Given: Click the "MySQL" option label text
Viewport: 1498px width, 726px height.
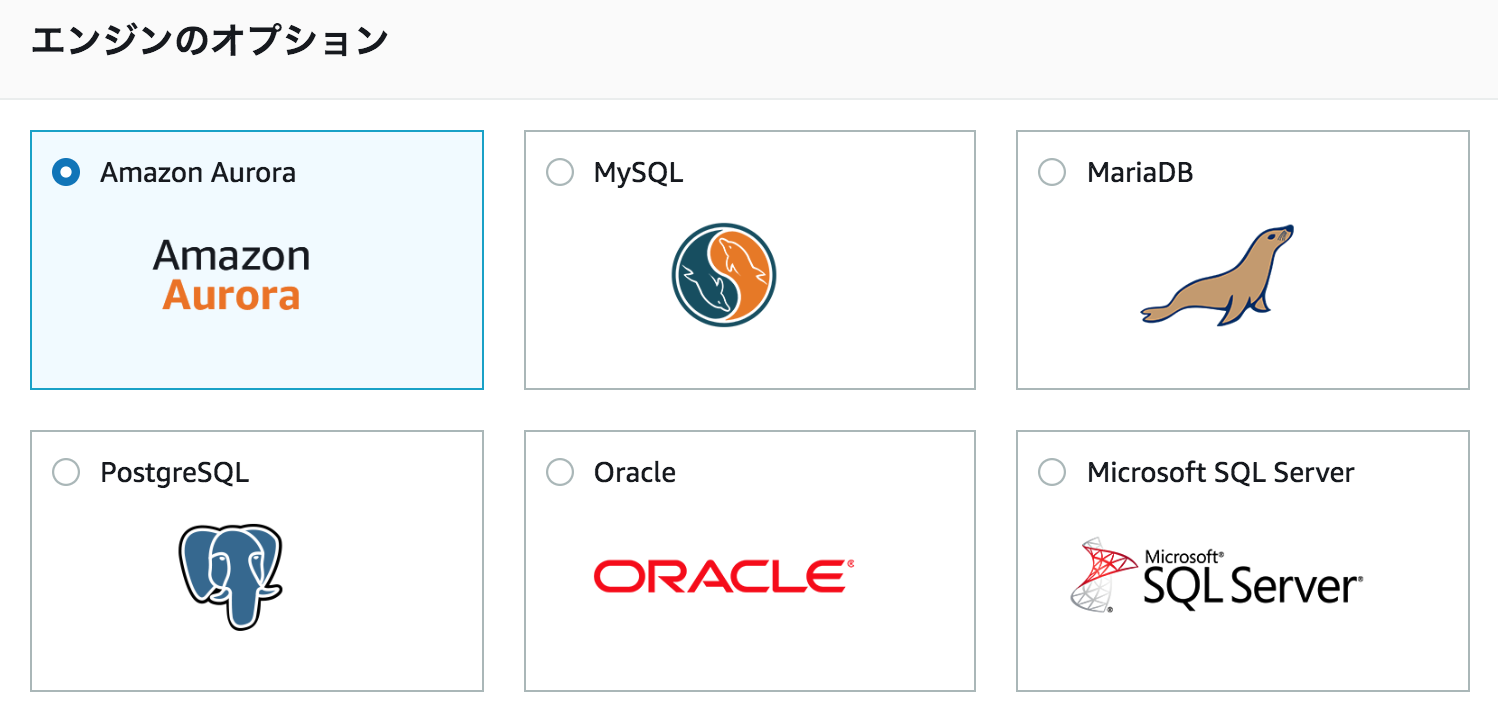Looking at the screenshot, I should (x=638, y=173).
